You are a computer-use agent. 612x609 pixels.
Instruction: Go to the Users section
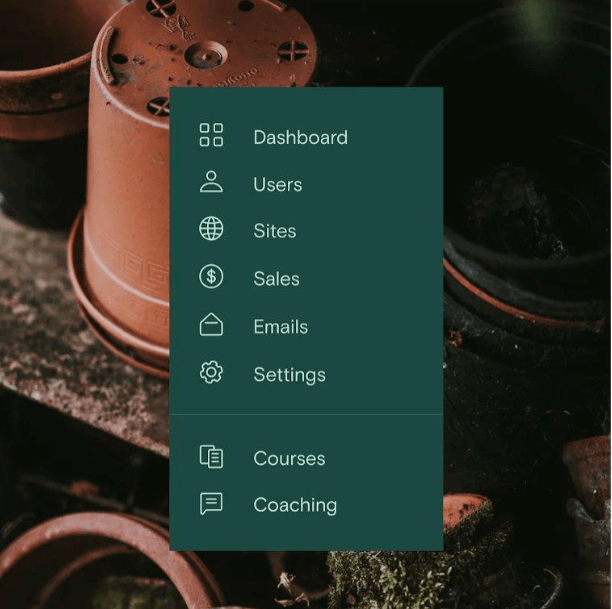278,185
